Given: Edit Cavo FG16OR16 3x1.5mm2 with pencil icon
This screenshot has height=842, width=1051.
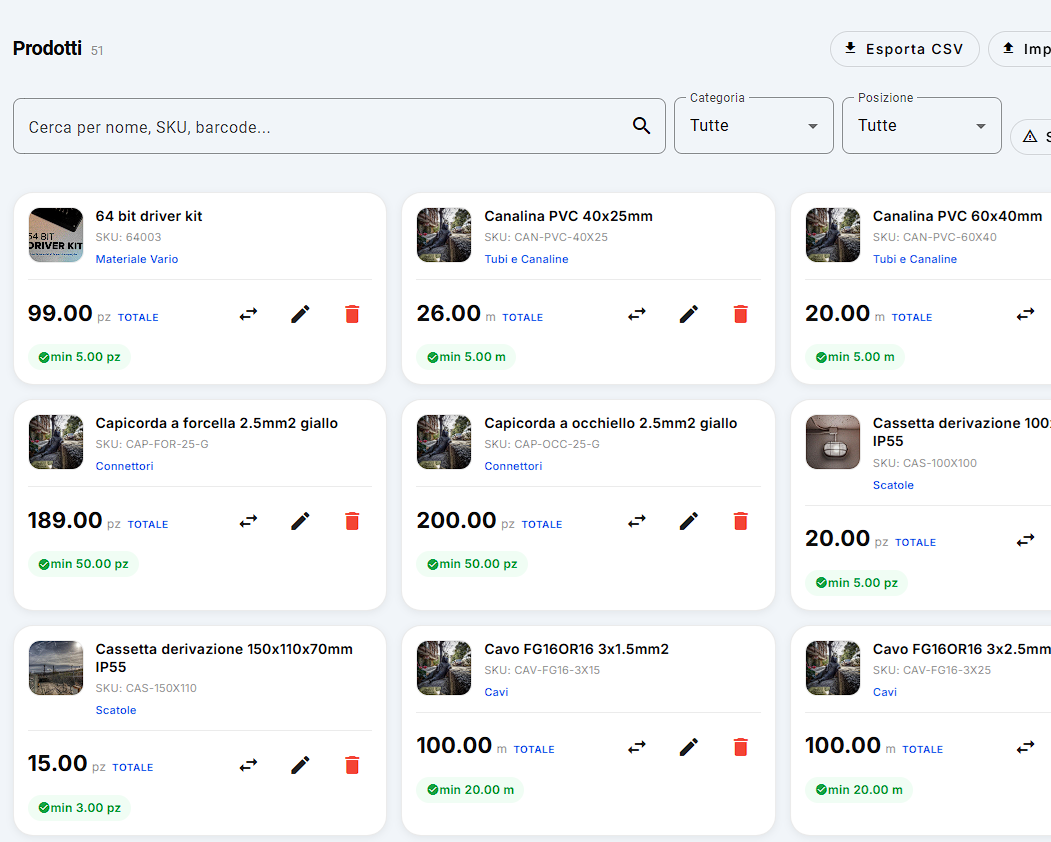Looking at the screenshot, I should coord(689,747).
